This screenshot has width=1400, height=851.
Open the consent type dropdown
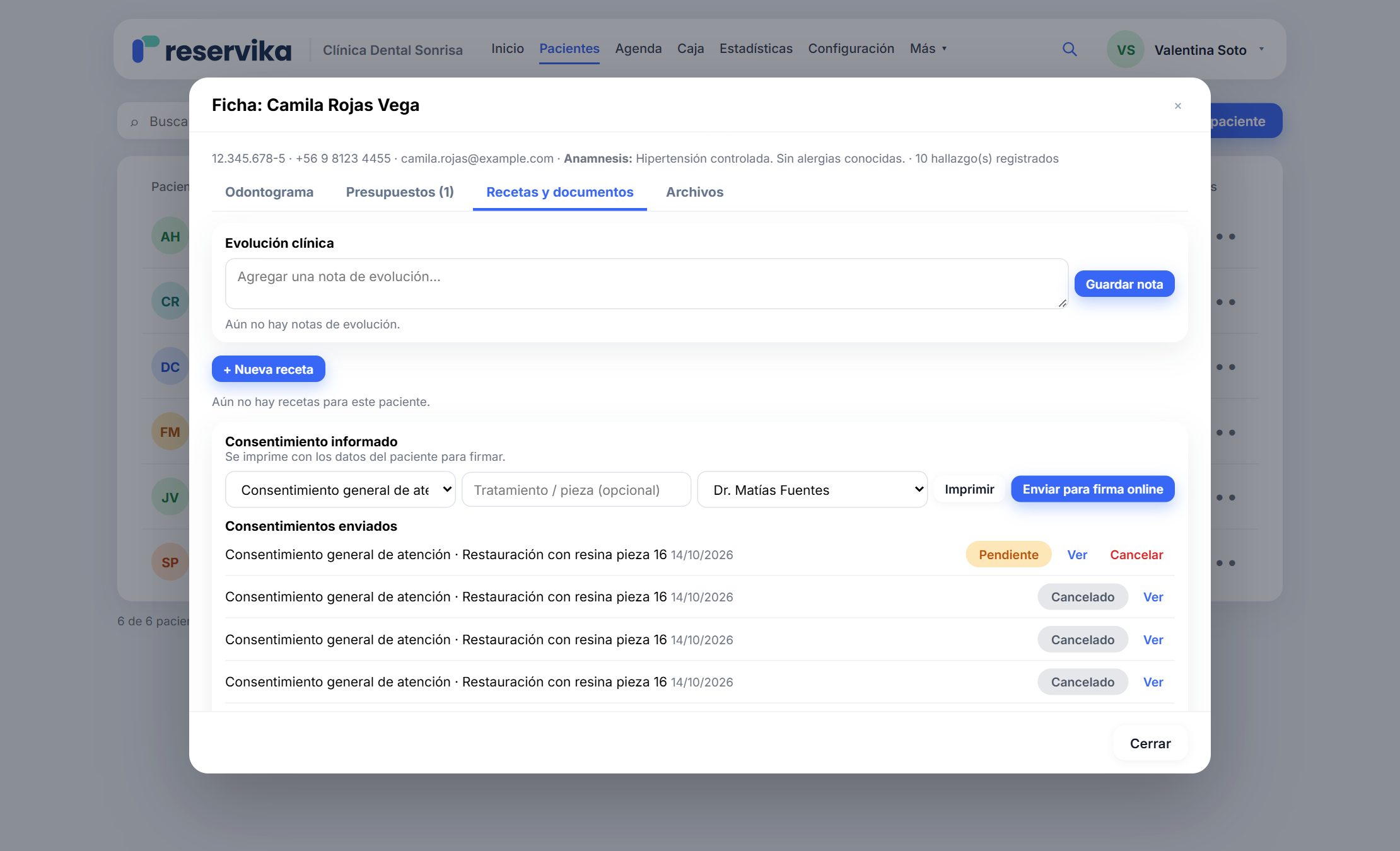click(340, 490)
